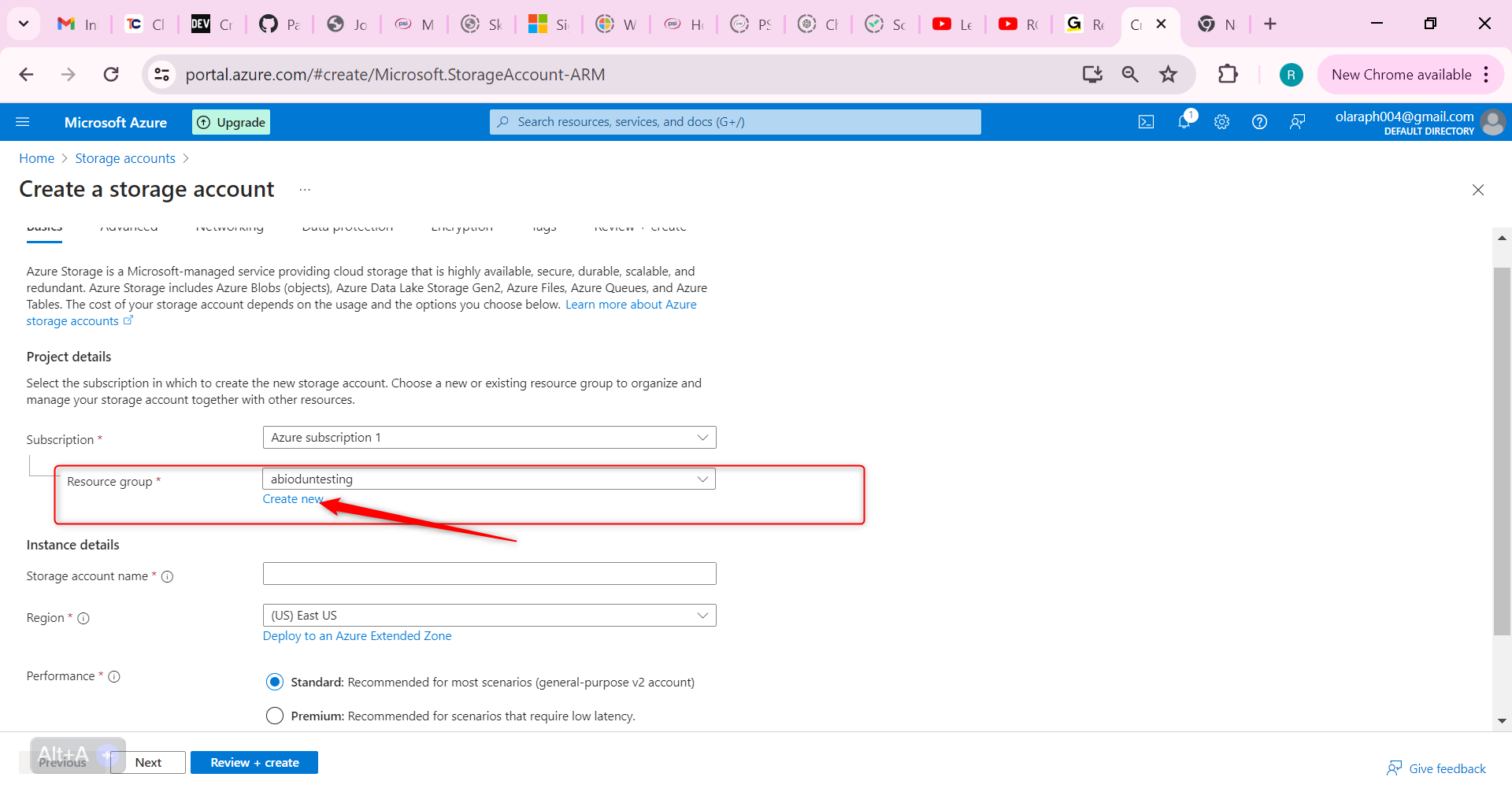
Task: Switch to the Google tab labeled Re
Action: coord(1086,24)
